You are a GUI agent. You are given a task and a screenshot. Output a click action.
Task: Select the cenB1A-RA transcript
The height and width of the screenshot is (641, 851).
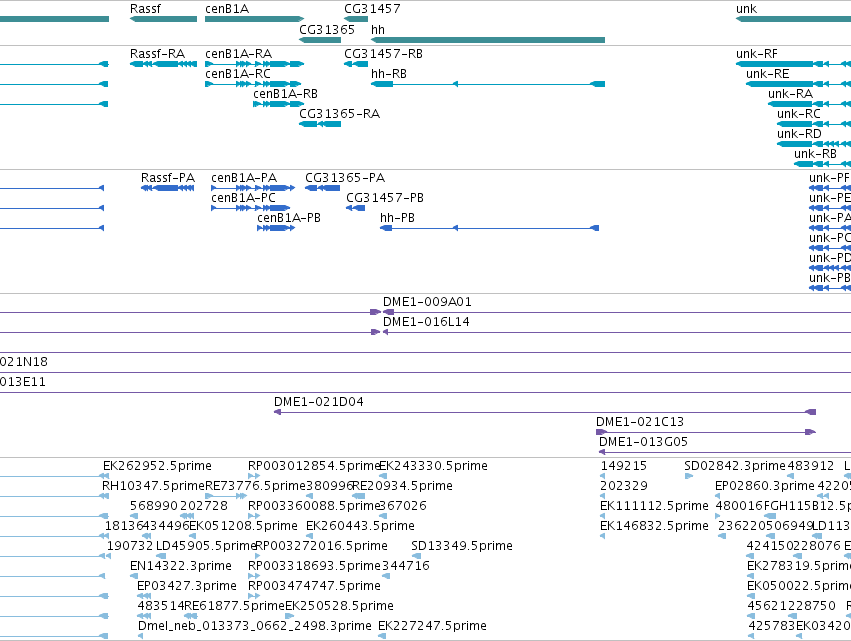(254, 64)
